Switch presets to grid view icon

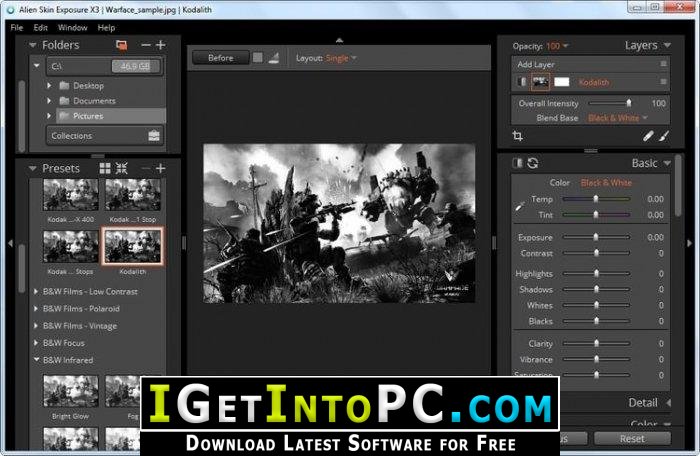pos(105,168)
